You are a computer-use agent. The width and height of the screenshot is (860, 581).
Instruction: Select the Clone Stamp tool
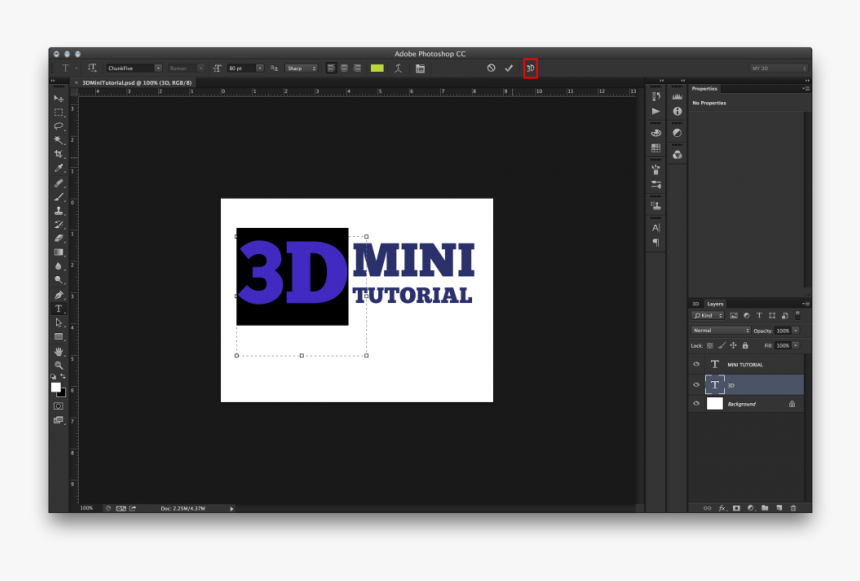(59, 211)
